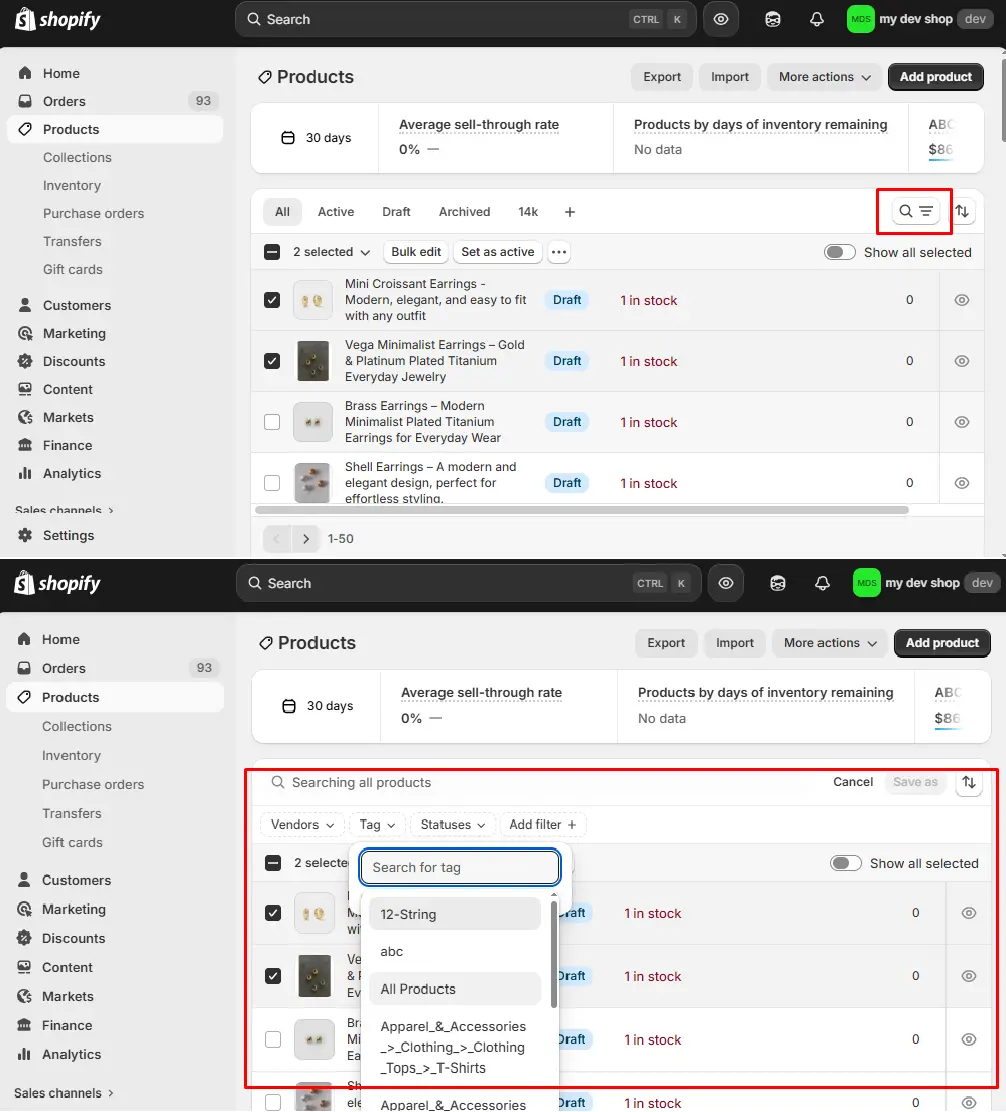The width and height of the screenshot is (1006, 1112).
Task: Open the notifications bell icon
Action: coord(816,19)
